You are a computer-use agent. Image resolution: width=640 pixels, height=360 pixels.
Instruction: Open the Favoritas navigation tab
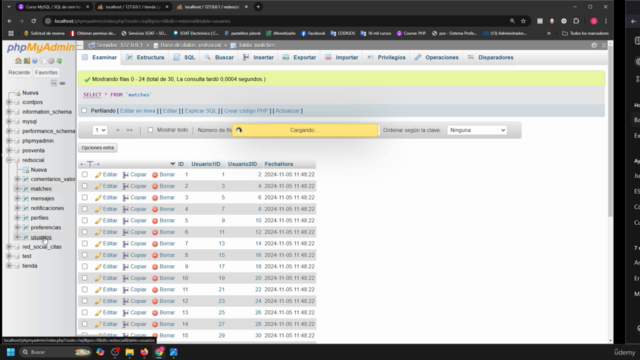46,72
